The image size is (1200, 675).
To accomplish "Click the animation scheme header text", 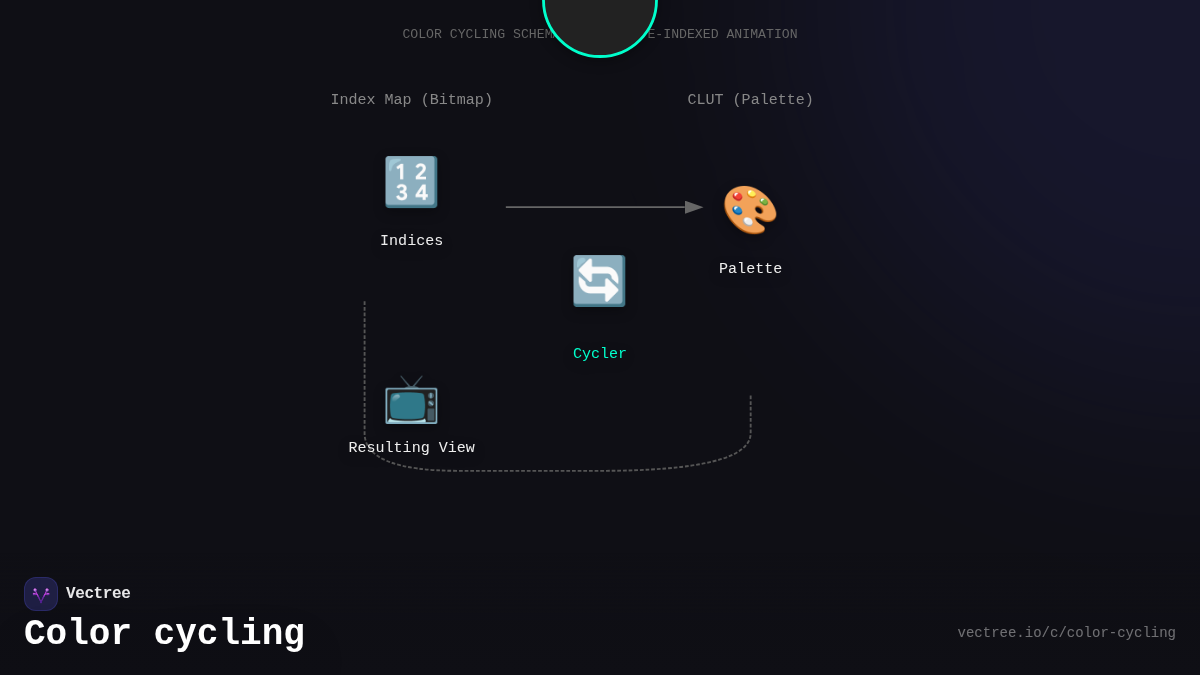I will [x=599, y=33].
